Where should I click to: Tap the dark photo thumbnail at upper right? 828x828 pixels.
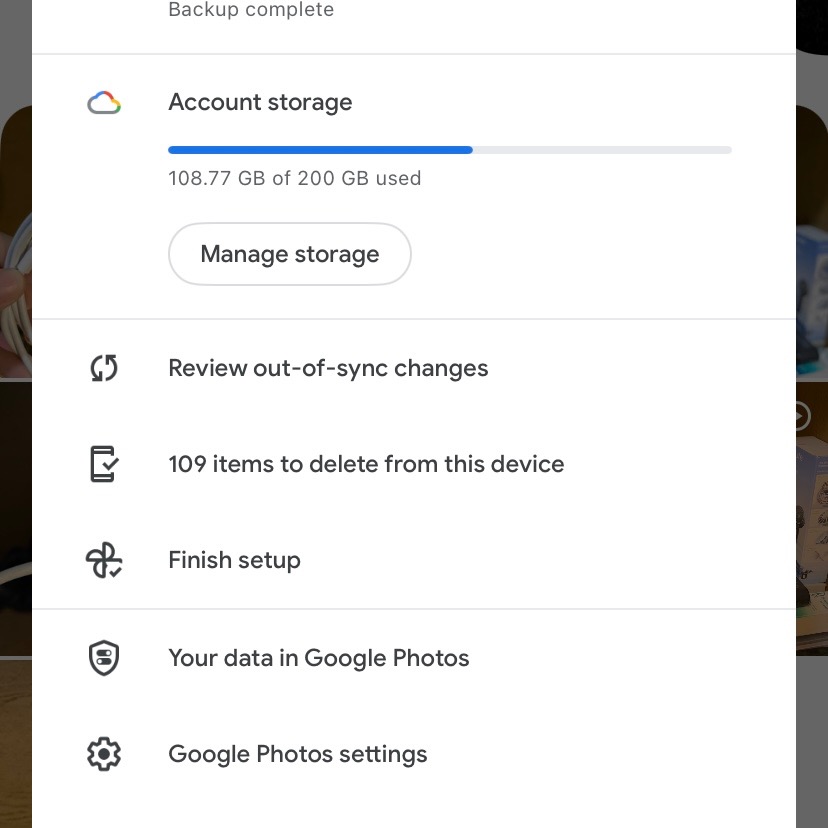pos(812,25)
